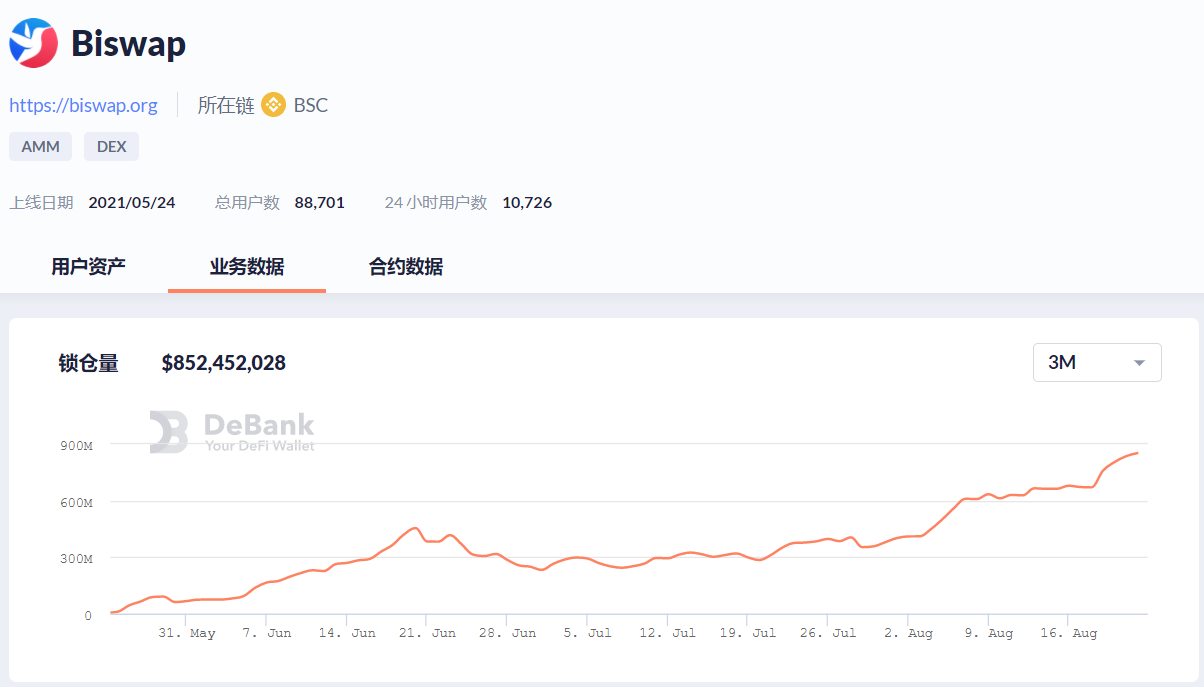
Task: Click the 31. May axis date
Action: click(x=186, y=633)
